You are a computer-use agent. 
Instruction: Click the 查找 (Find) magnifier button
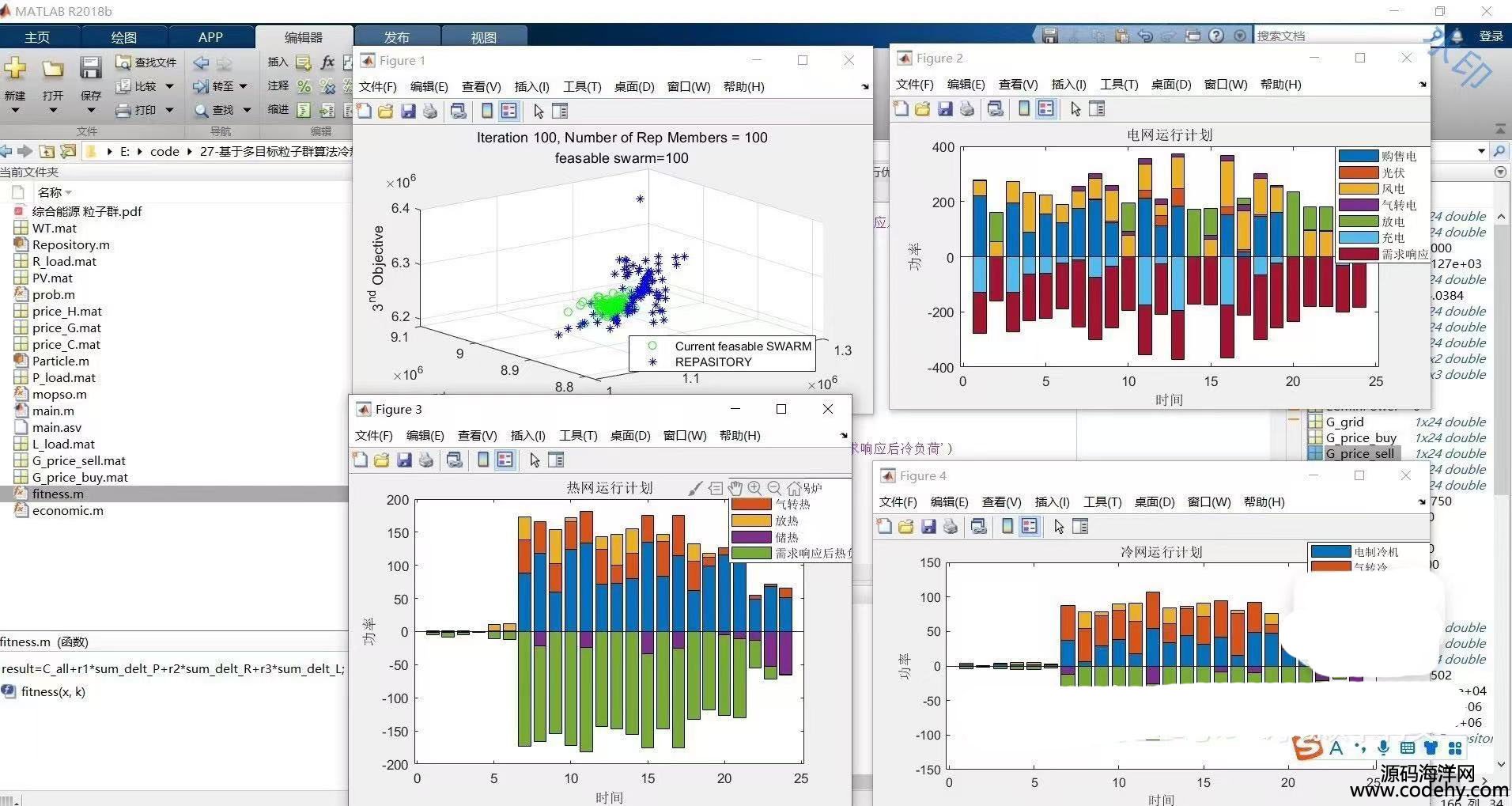click(x=214, y=110)
